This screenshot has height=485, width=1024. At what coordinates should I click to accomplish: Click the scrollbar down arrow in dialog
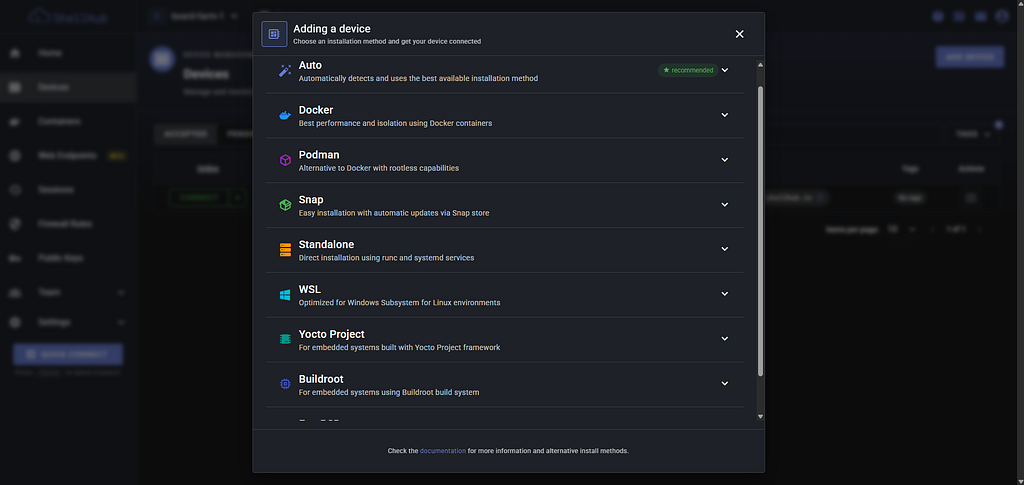click(x=760, y=416)
